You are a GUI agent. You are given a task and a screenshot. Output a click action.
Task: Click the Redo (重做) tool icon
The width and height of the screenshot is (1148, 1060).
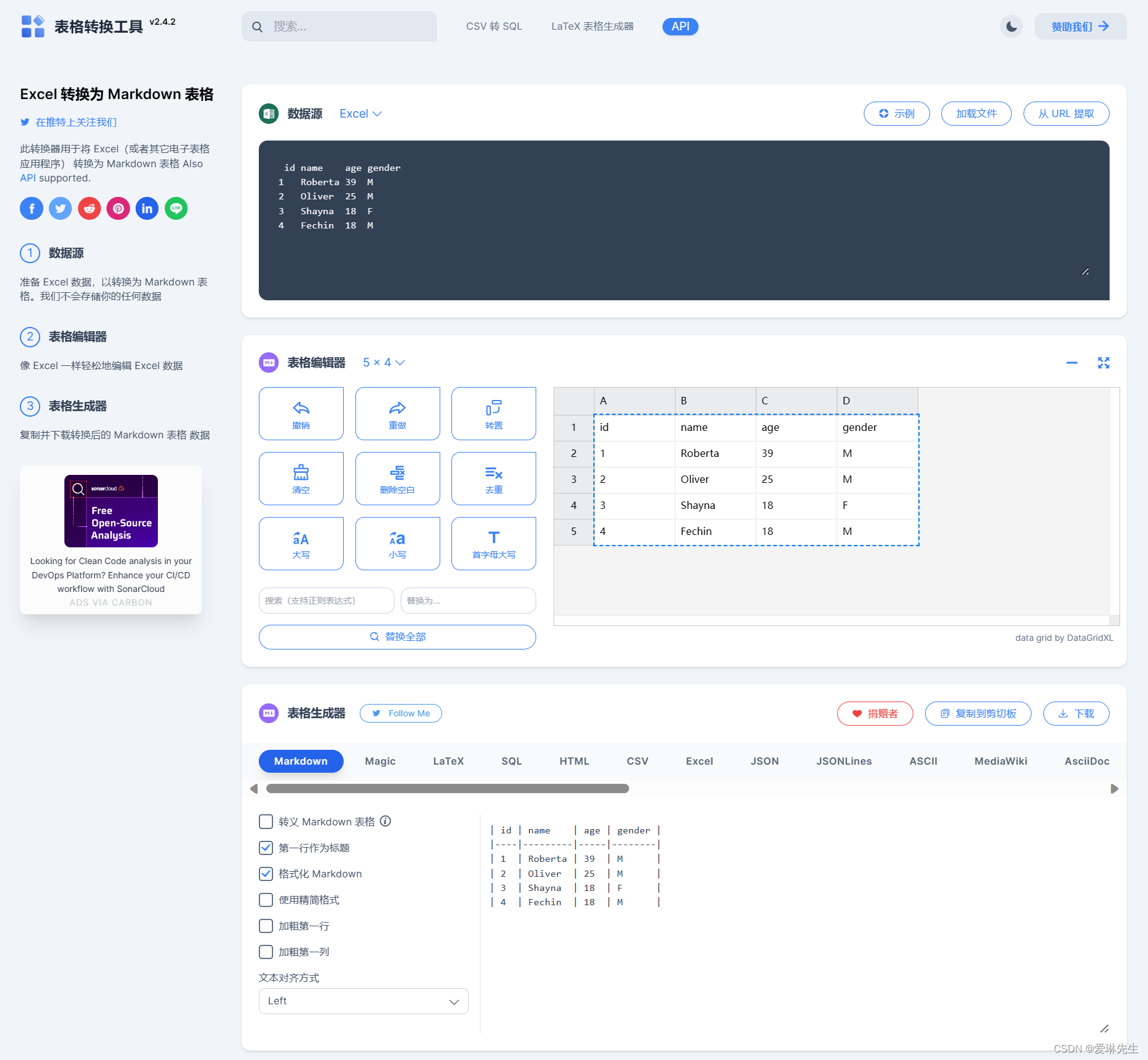point(398,408)
